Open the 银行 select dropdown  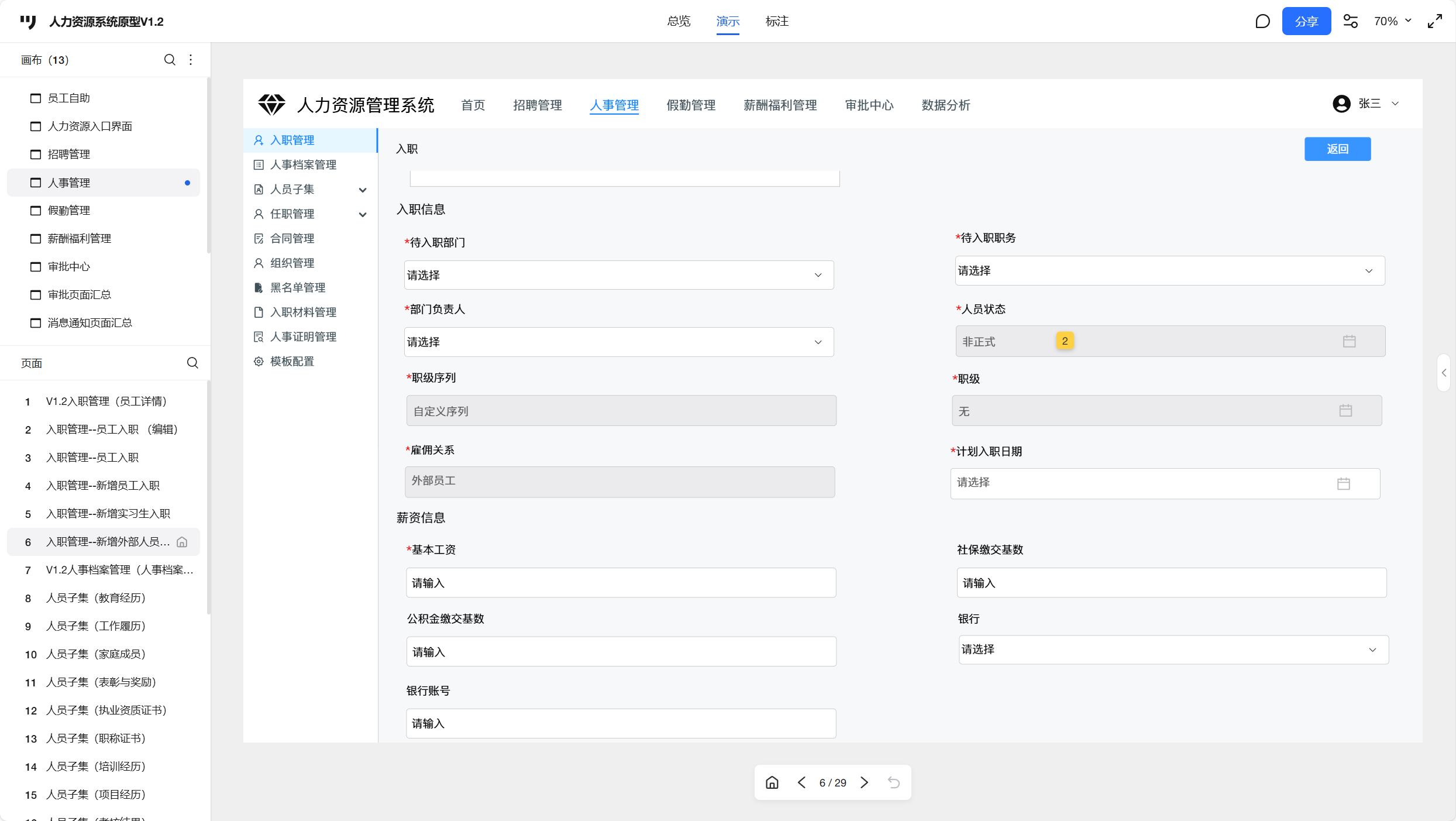(1173, 650)
